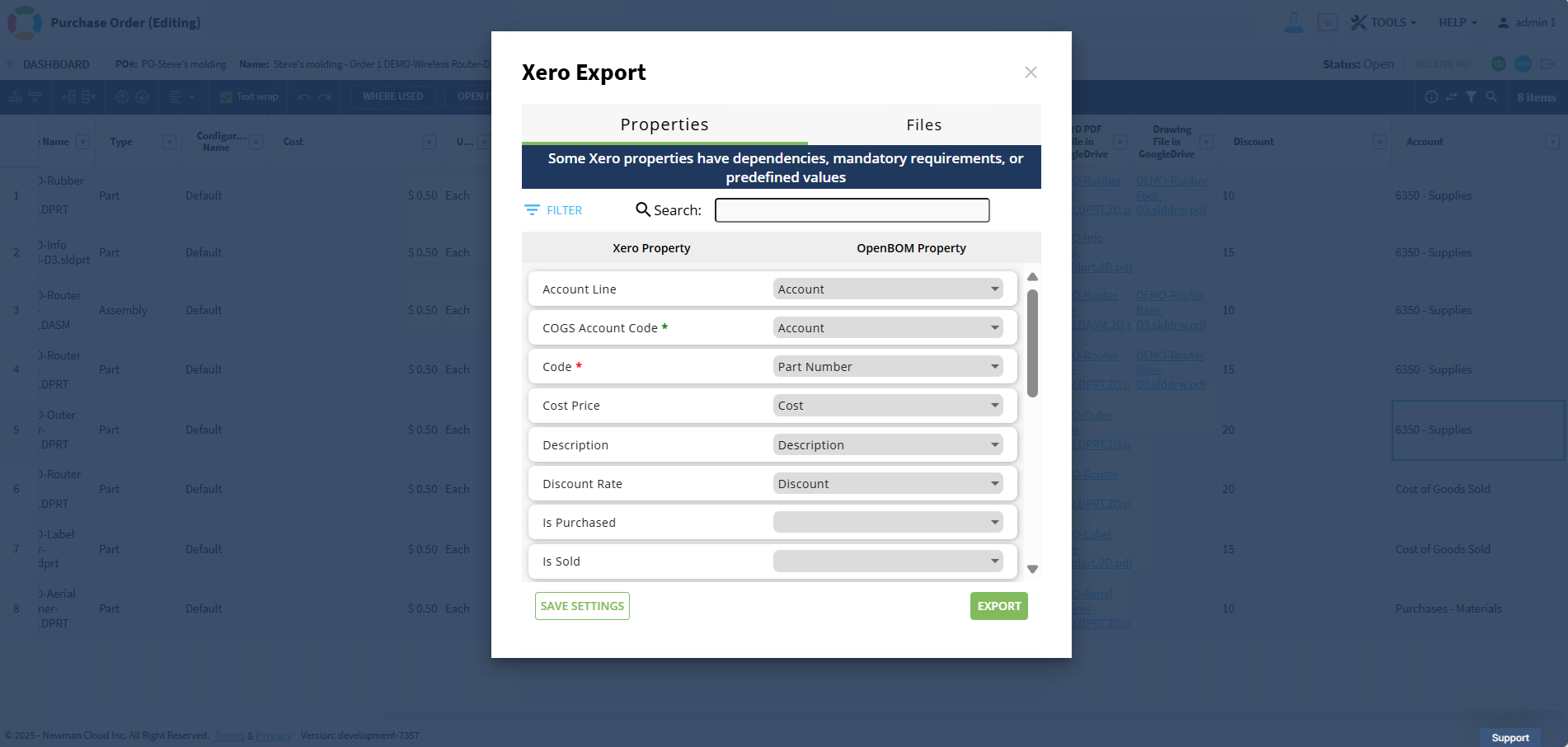The width and height of the screenshot is (1568, 747).
Task: Open the Is Purchased empty dropdown
Action: (888, 523)
